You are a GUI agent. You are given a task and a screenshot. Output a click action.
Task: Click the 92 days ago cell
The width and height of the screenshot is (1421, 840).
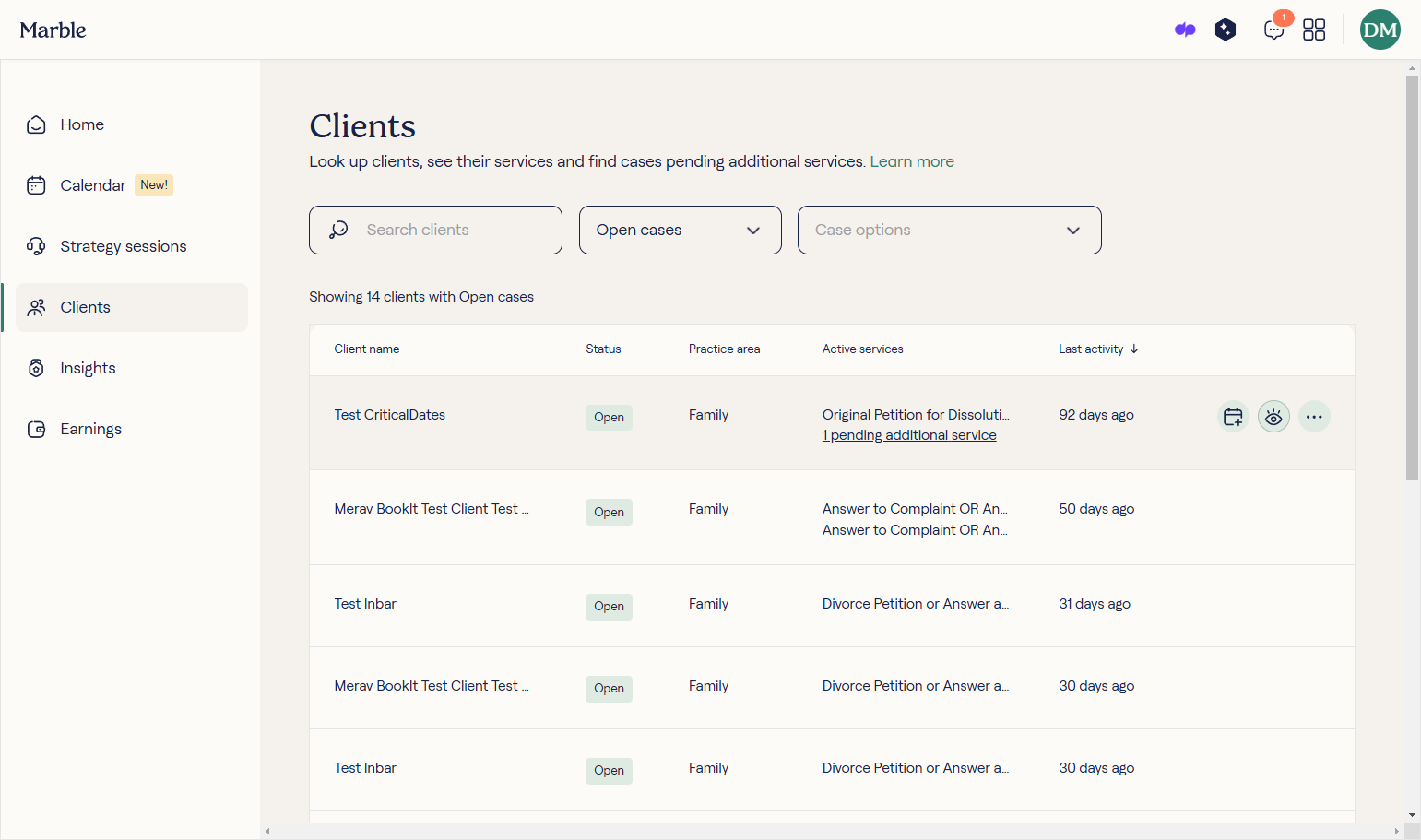click(x=1096, y=415)
